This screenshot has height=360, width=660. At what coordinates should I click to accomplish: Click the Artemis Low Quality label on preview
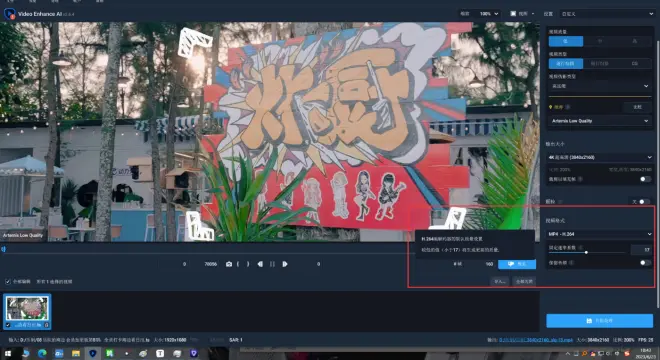(23, 235)
